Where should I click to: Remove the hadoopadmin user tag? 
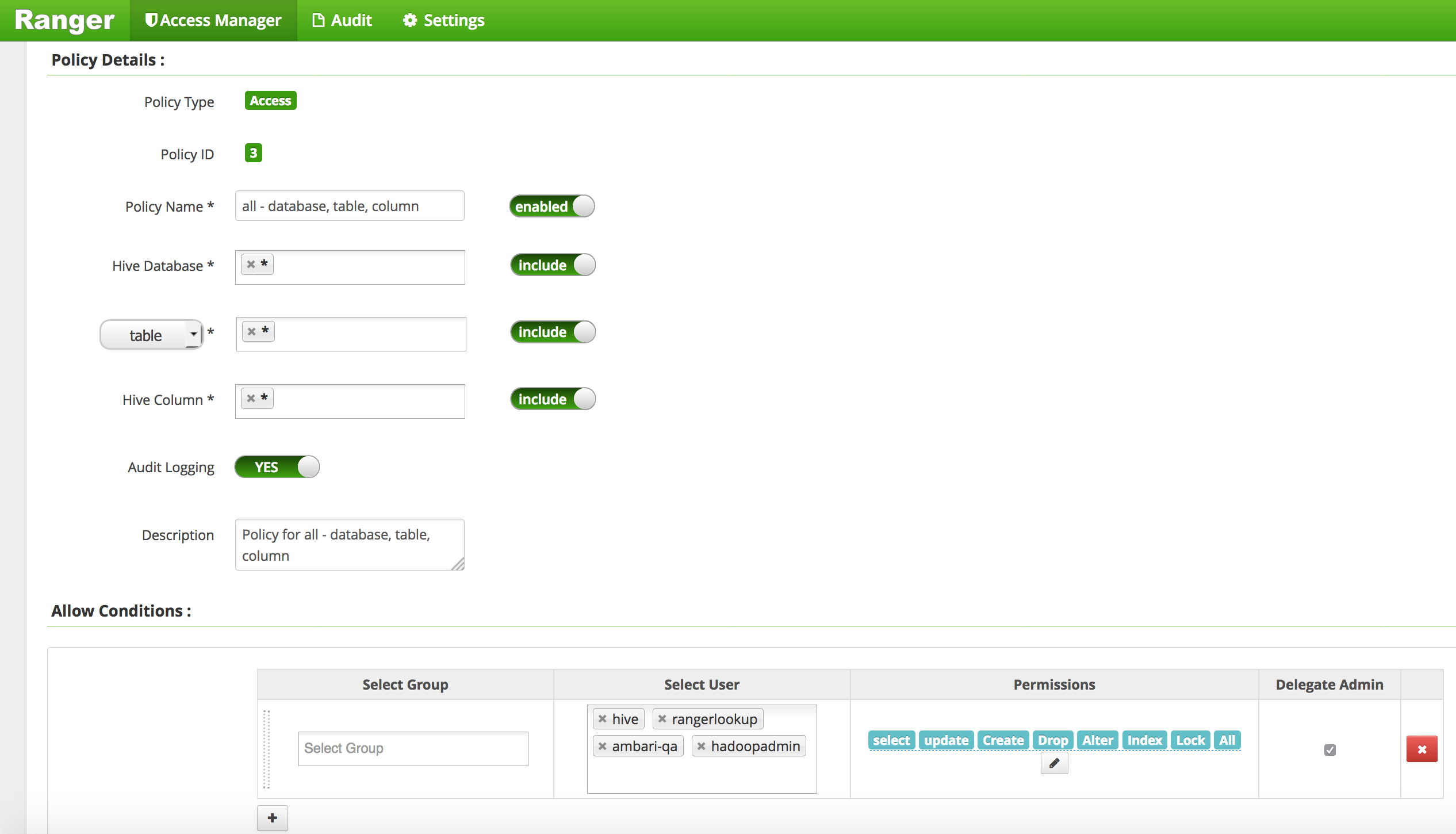(701, 746)
